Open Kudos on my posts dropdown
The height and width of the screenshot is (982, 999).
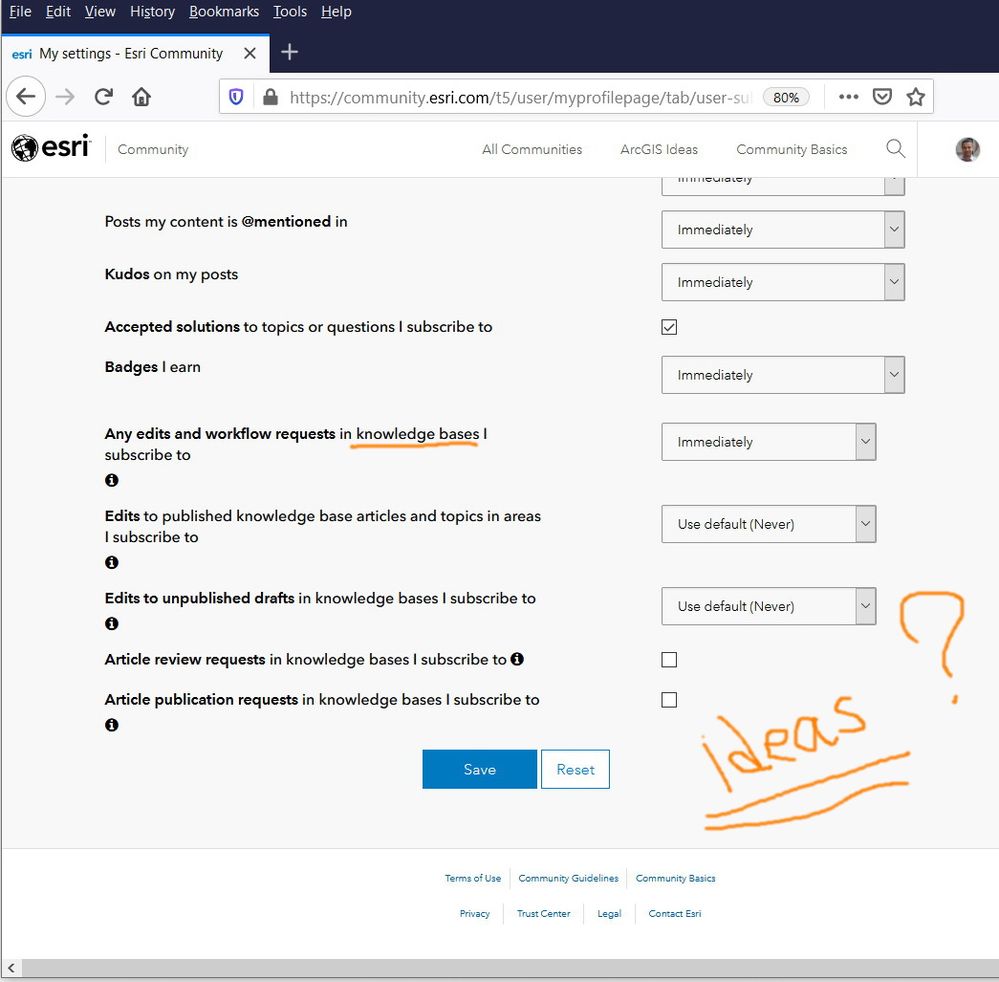click(783, 282)
